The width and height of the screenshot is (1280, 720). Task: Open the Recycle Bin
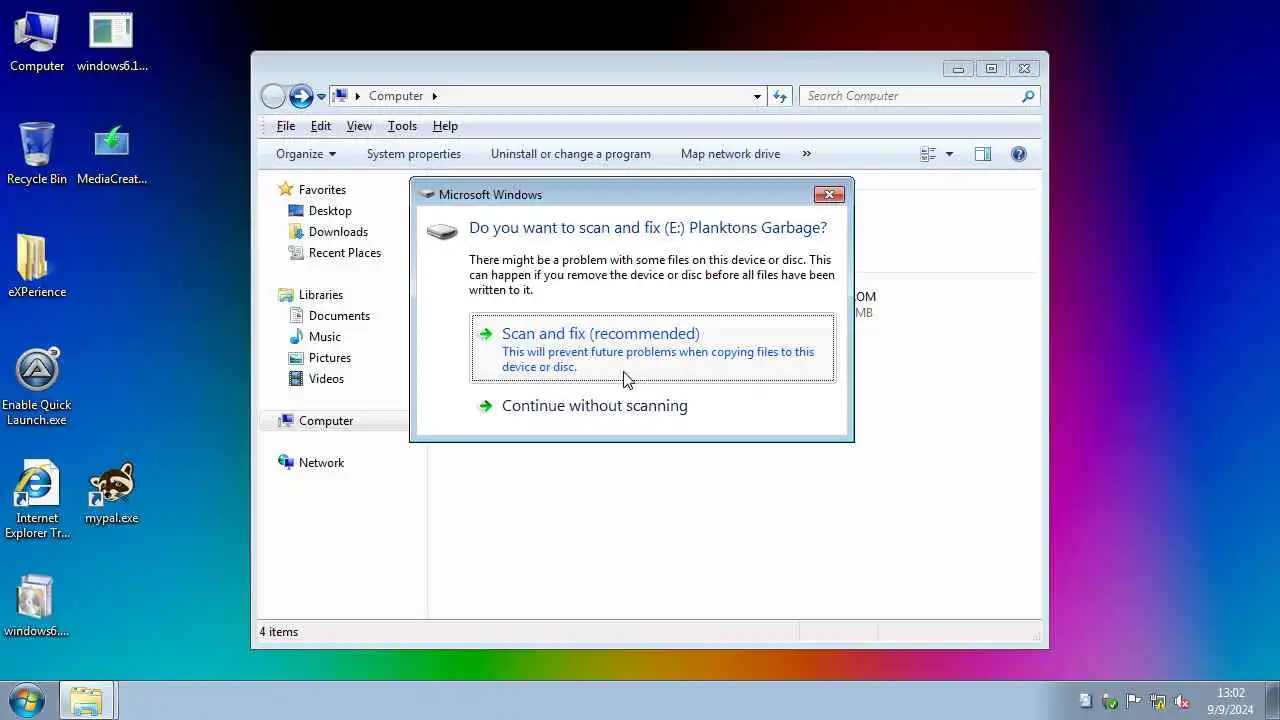tap(37, 153)
